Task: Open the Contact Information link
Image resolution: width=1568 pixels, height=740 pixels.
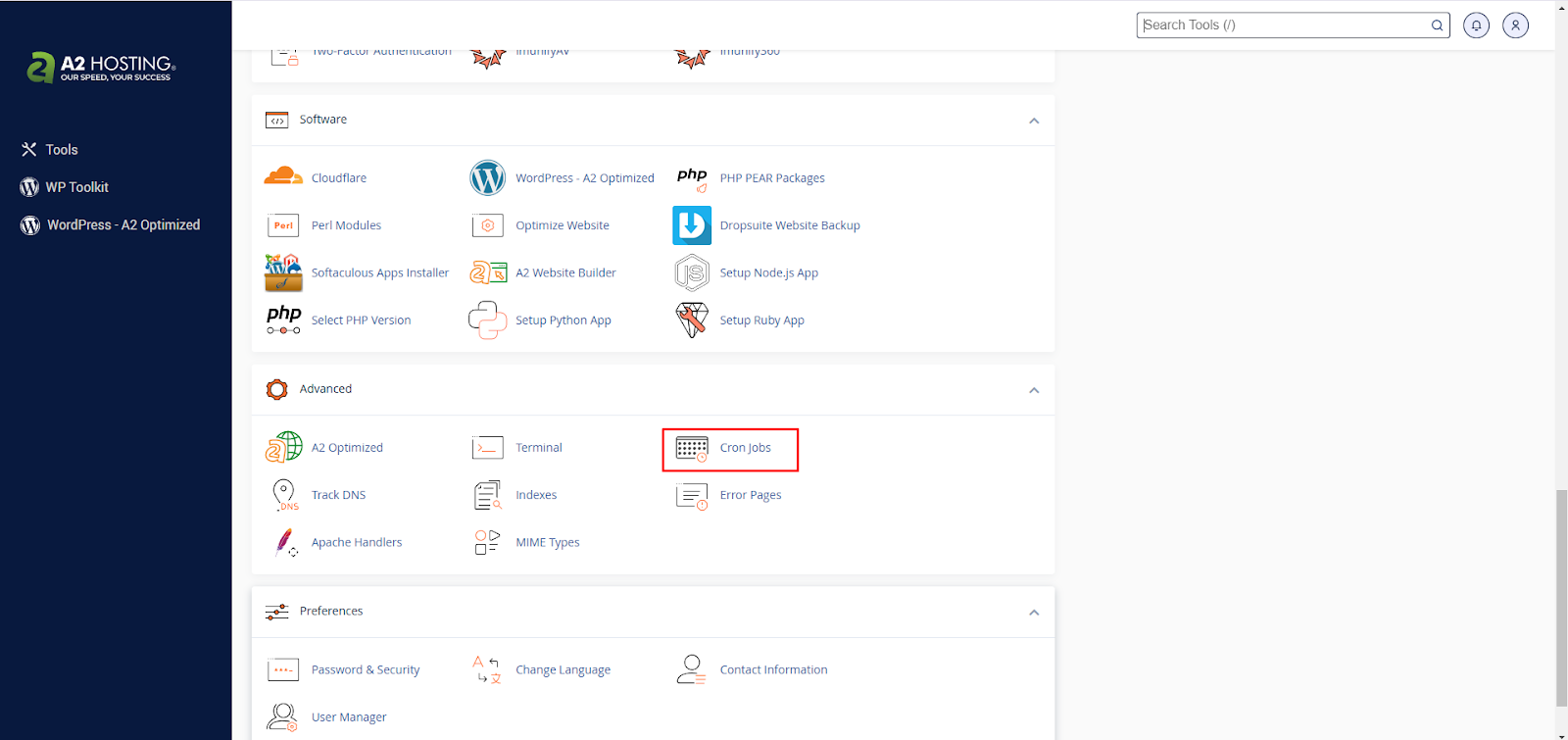Action: [x=773, y=669]
